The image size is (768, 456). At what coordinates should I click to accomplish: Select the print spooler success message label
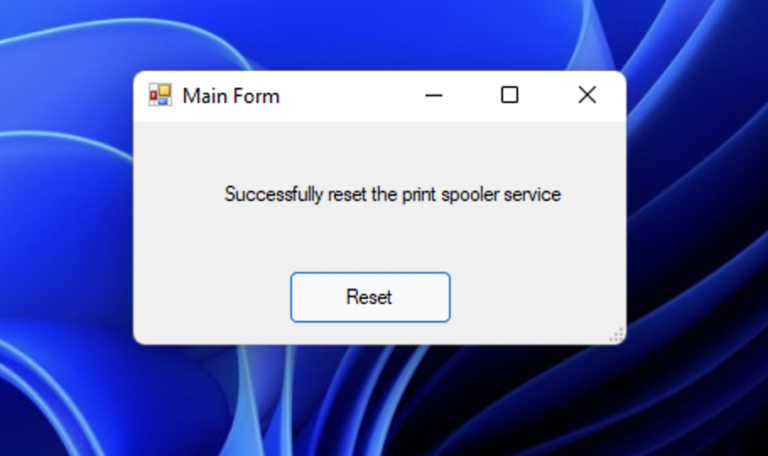pyautogui.click(x=393, y=195)
